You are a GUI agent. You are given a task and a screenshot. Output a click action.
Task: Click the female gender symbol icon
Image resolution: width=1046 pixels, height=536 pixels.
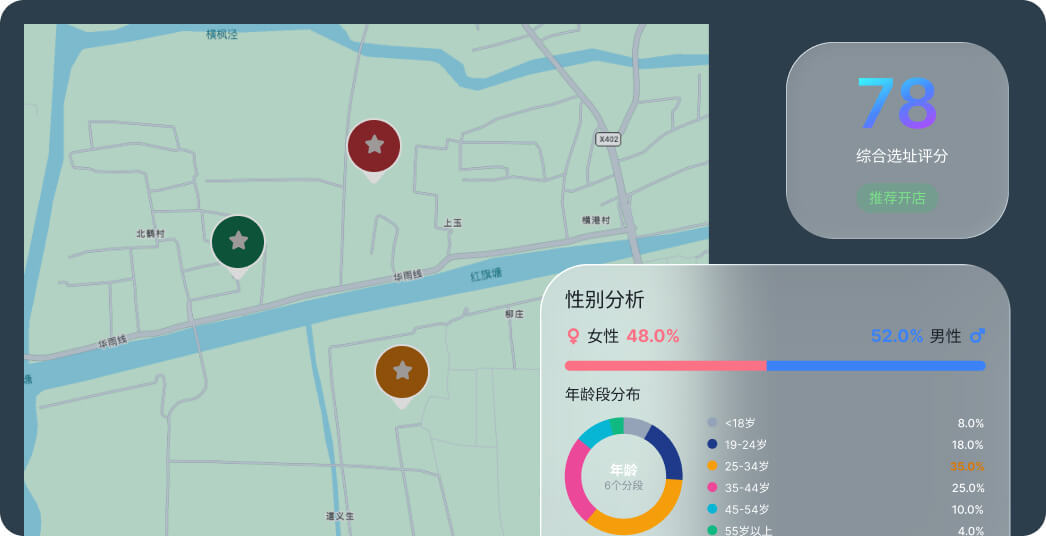572,336
